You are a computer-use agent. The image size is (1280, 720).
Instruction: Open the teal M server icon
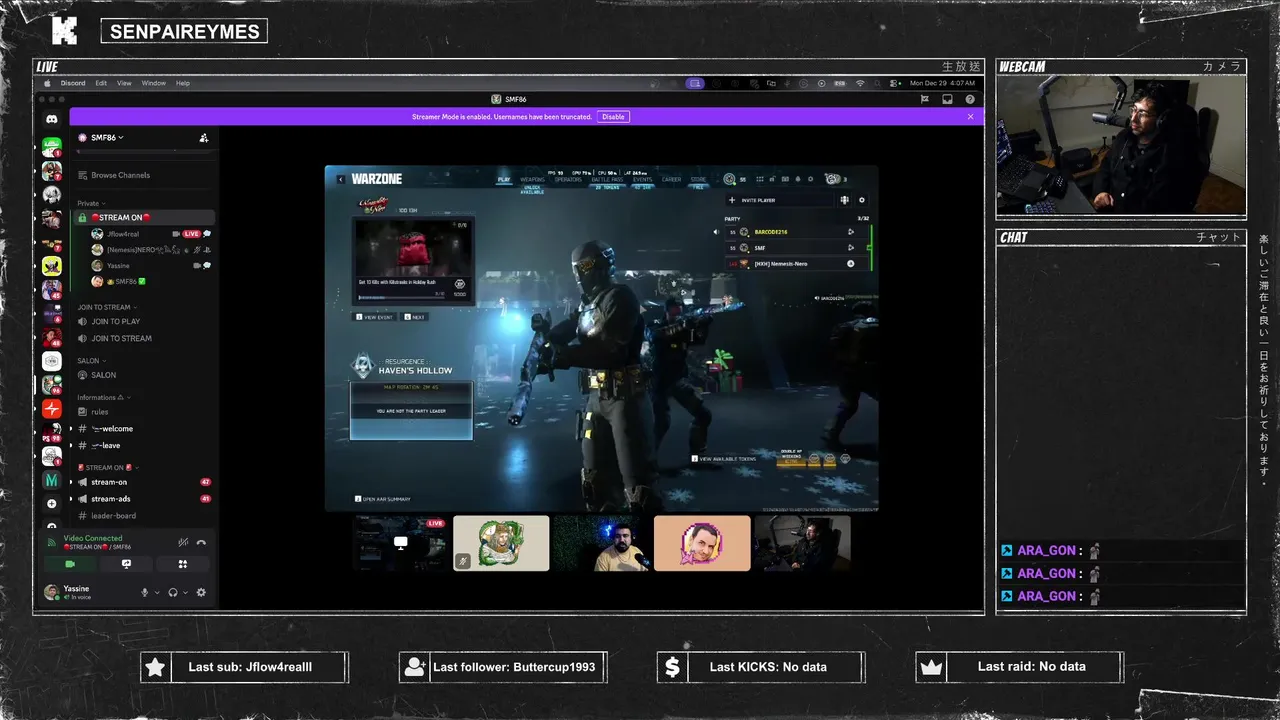click(x=52, y=480)
